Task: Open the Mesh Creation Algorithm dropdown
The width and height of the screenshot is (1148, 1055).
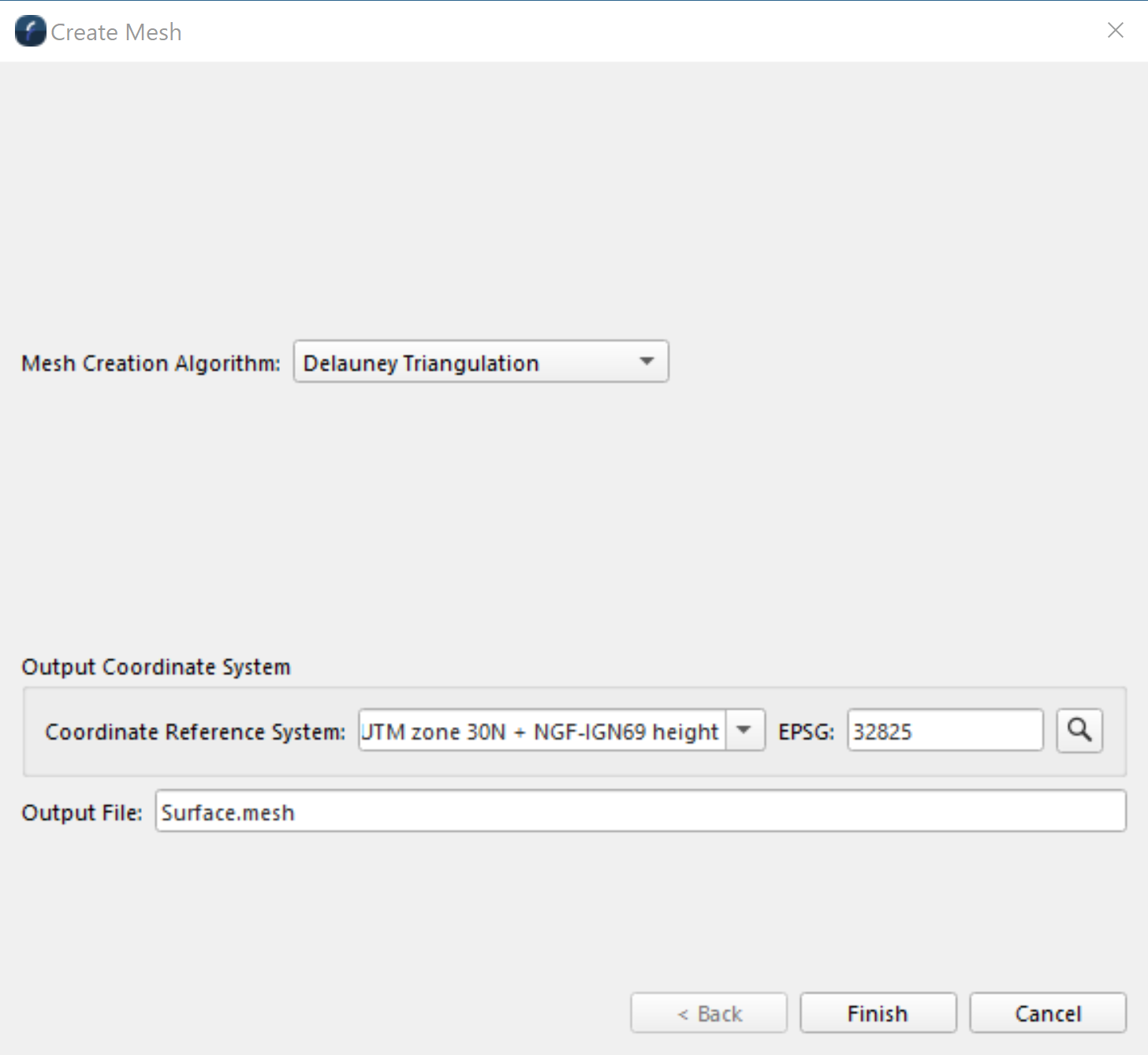Action: pyautogui.click(x=480, y=362)
